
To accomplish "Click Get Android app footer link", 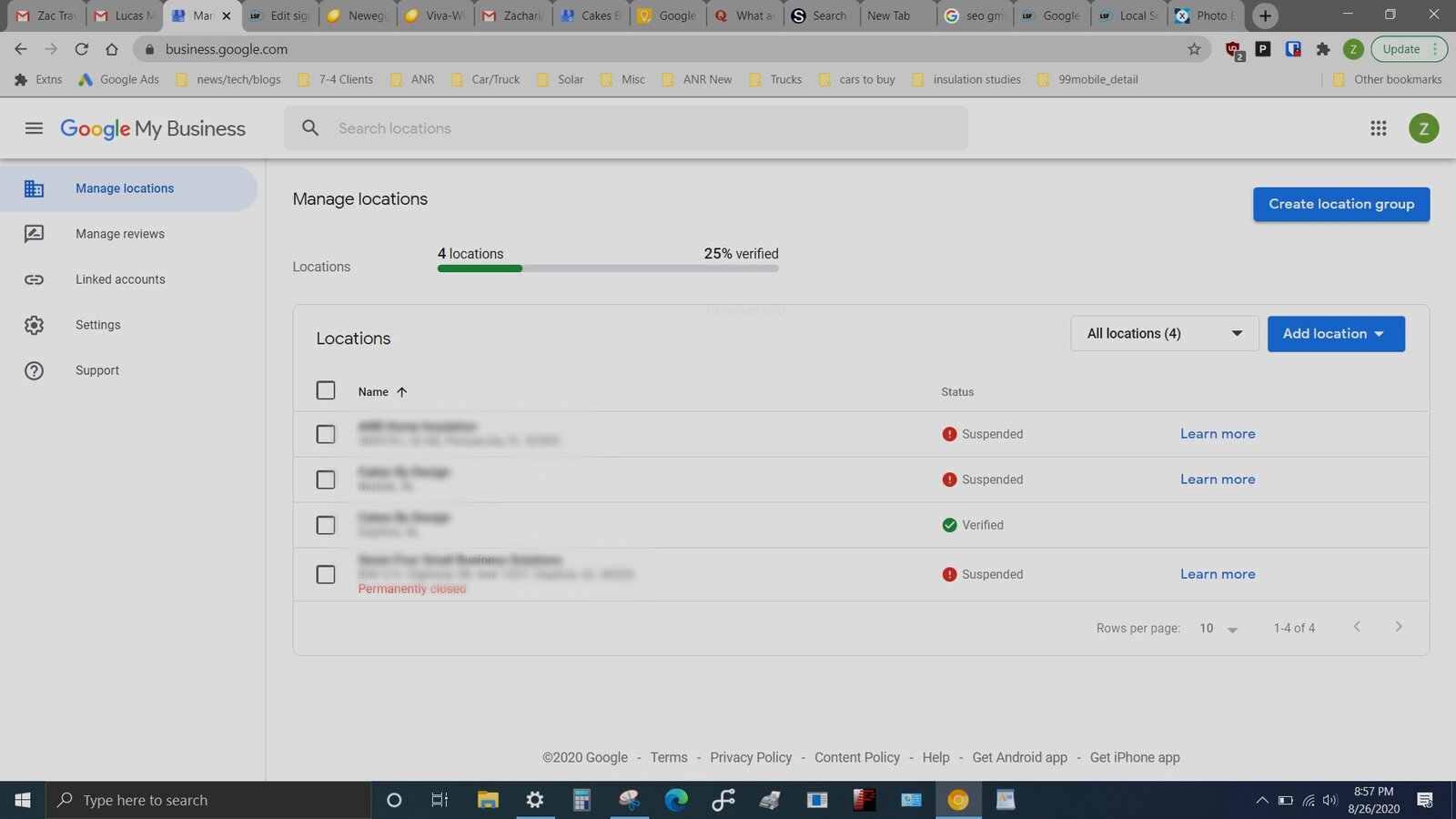I will (1019, 757).
